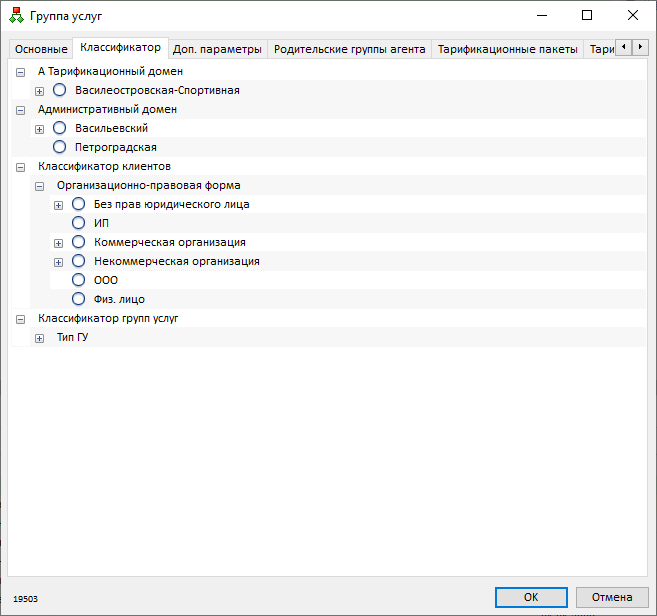Click the service group window icon
Viewport: 657px width, 616px height.
click(16, 16)
